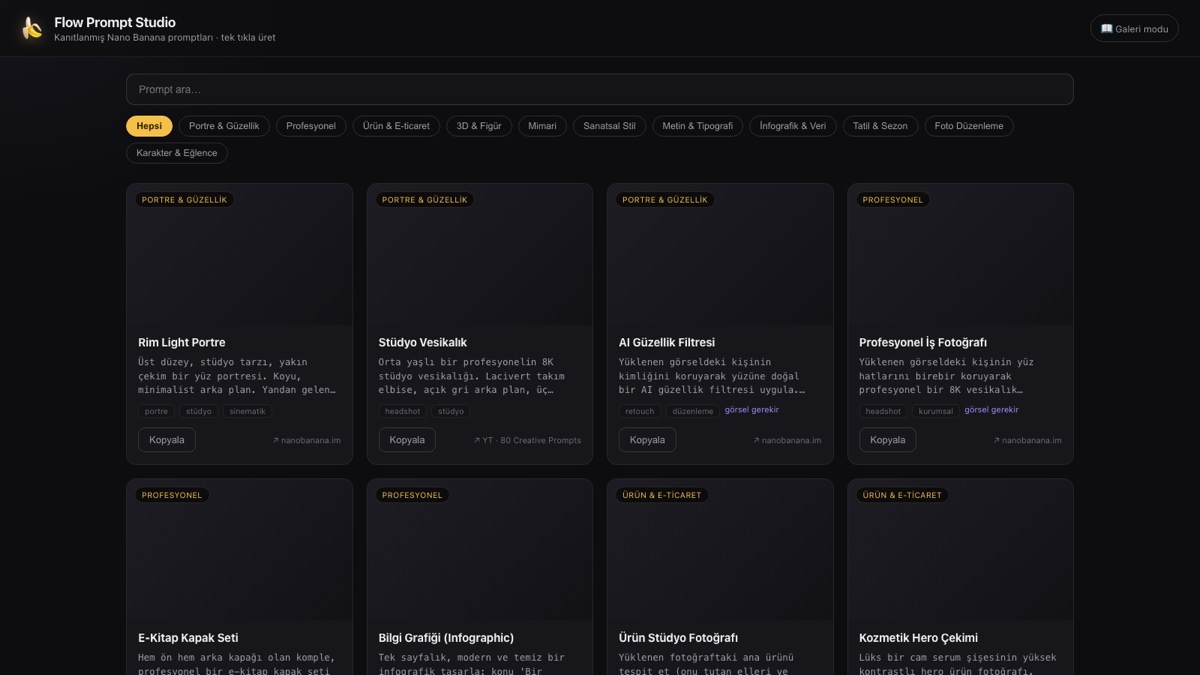Copy the Rim Light Portre prompt
The image size is (1200, 675).
(x=167, y=440)
